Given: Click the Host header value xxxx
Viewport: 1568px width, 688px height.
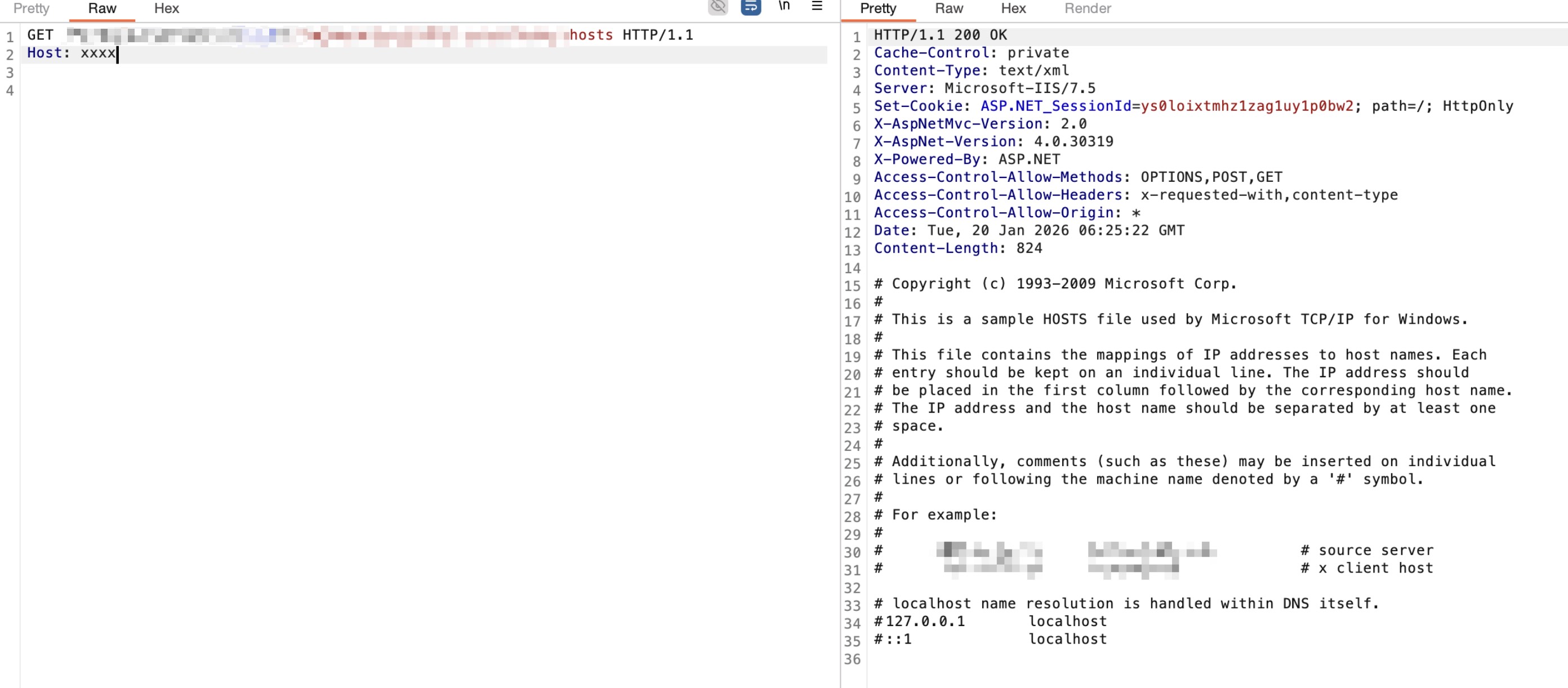Looking at the screenshot, I should [x=97, y=53].
